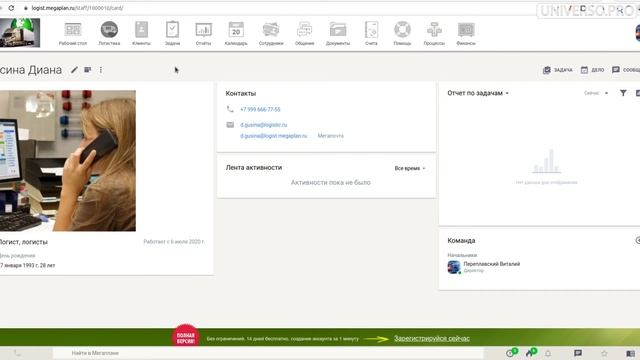Go to the Клиенты section
This screenshot has width=640, height=360.
(141, 33)
